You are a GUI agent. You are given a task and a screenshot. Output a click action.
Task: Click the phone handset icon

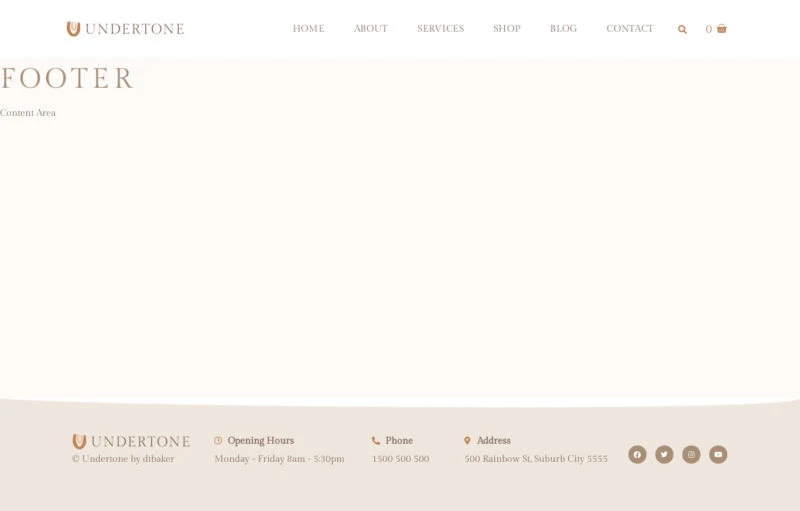click(x=376, y=441)
